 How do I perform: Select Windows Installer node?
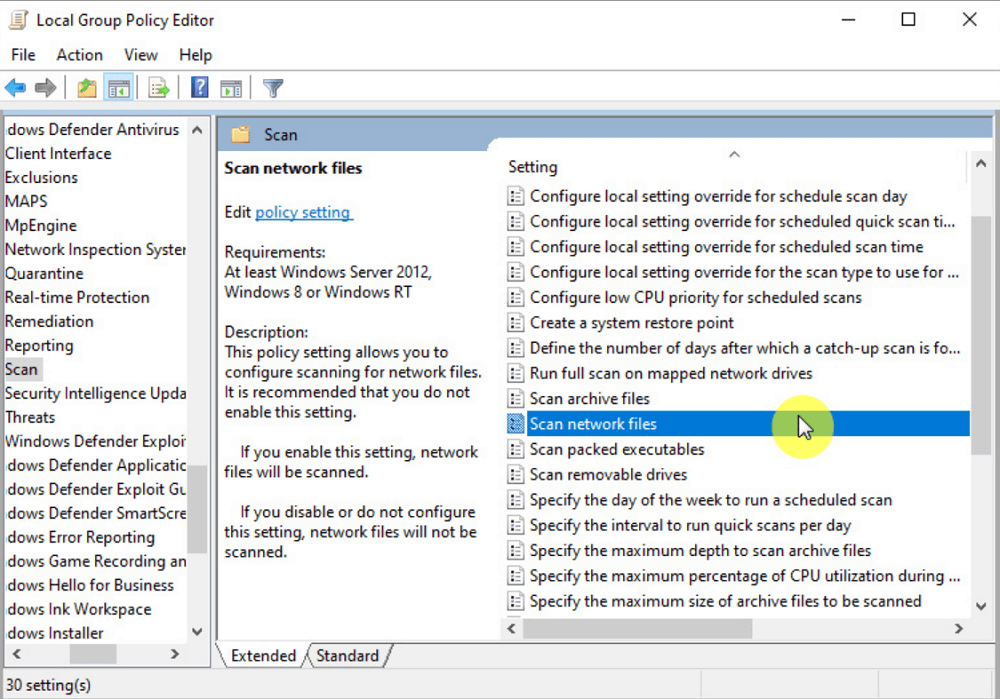tap(55, 633)
